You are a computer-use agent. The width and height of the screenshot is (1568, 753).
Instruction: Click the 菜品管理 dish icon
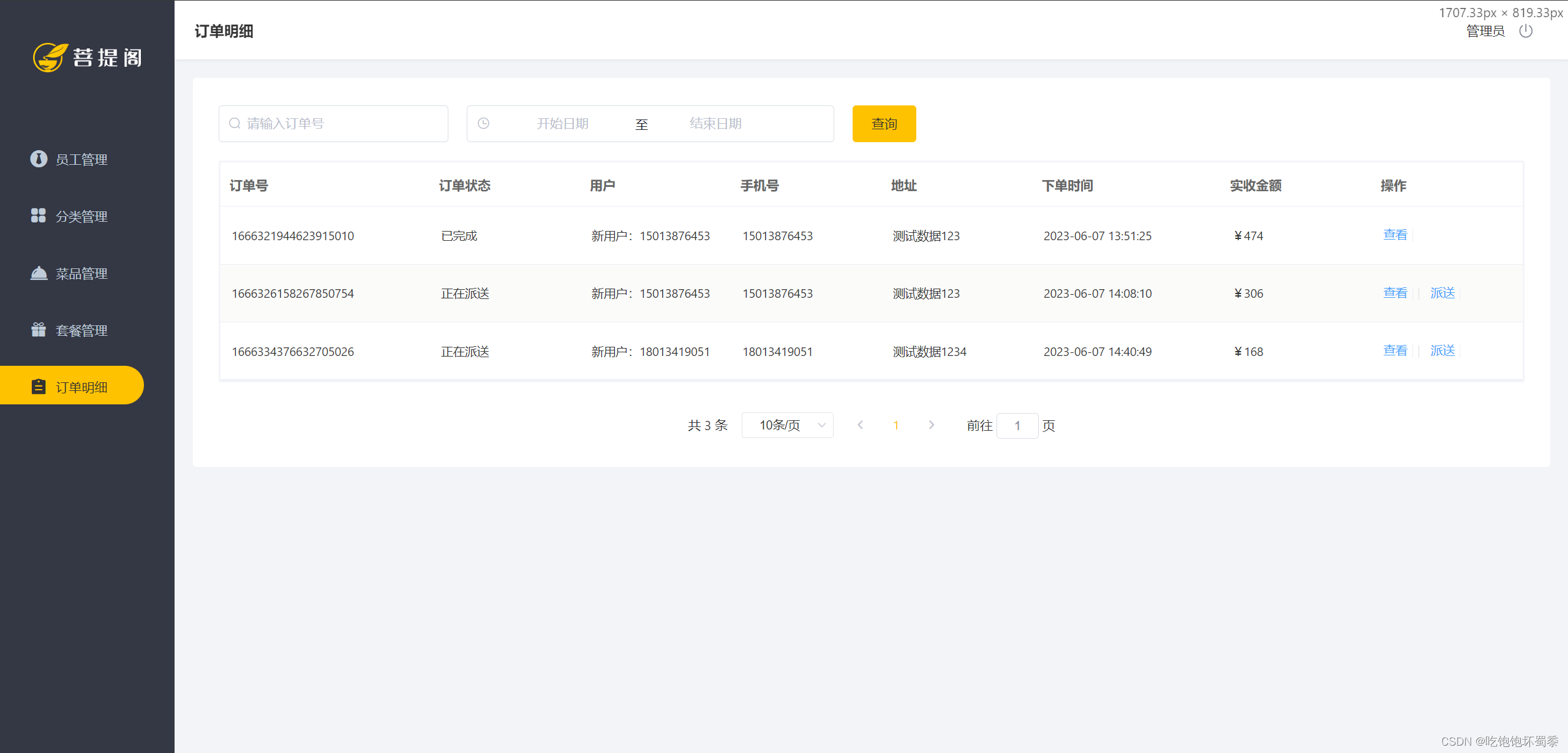39,273
